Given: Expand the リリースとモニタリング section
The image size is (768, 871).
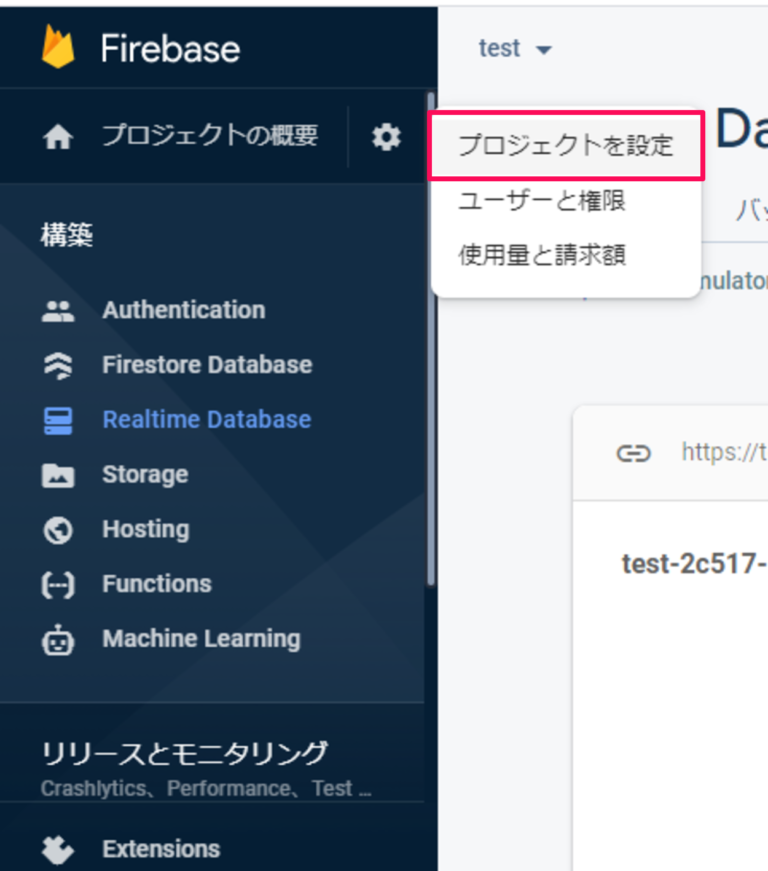Looking at the screenshot, I should coord(184,754).
